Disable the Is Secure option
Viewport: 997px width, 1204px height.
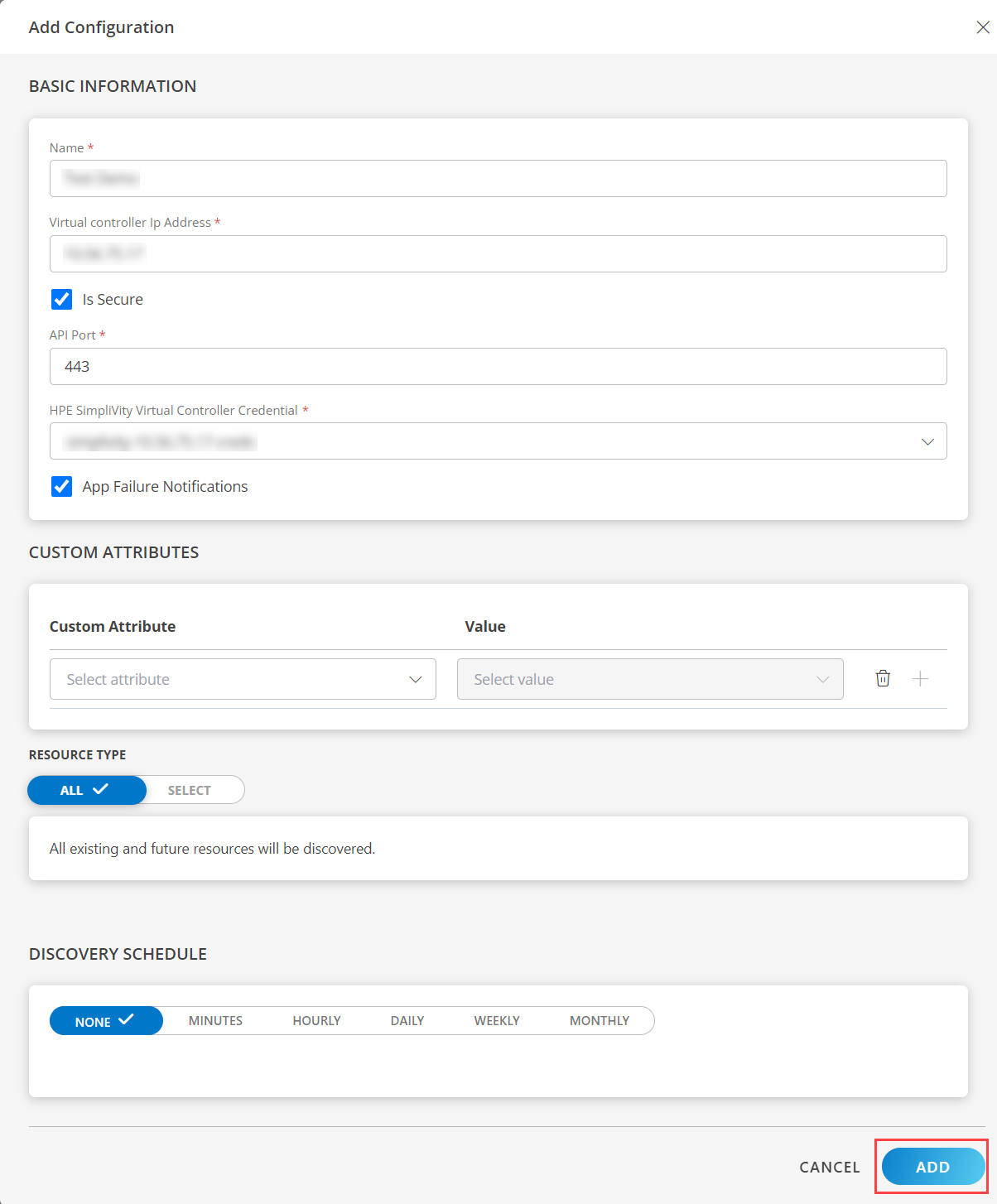61,299
